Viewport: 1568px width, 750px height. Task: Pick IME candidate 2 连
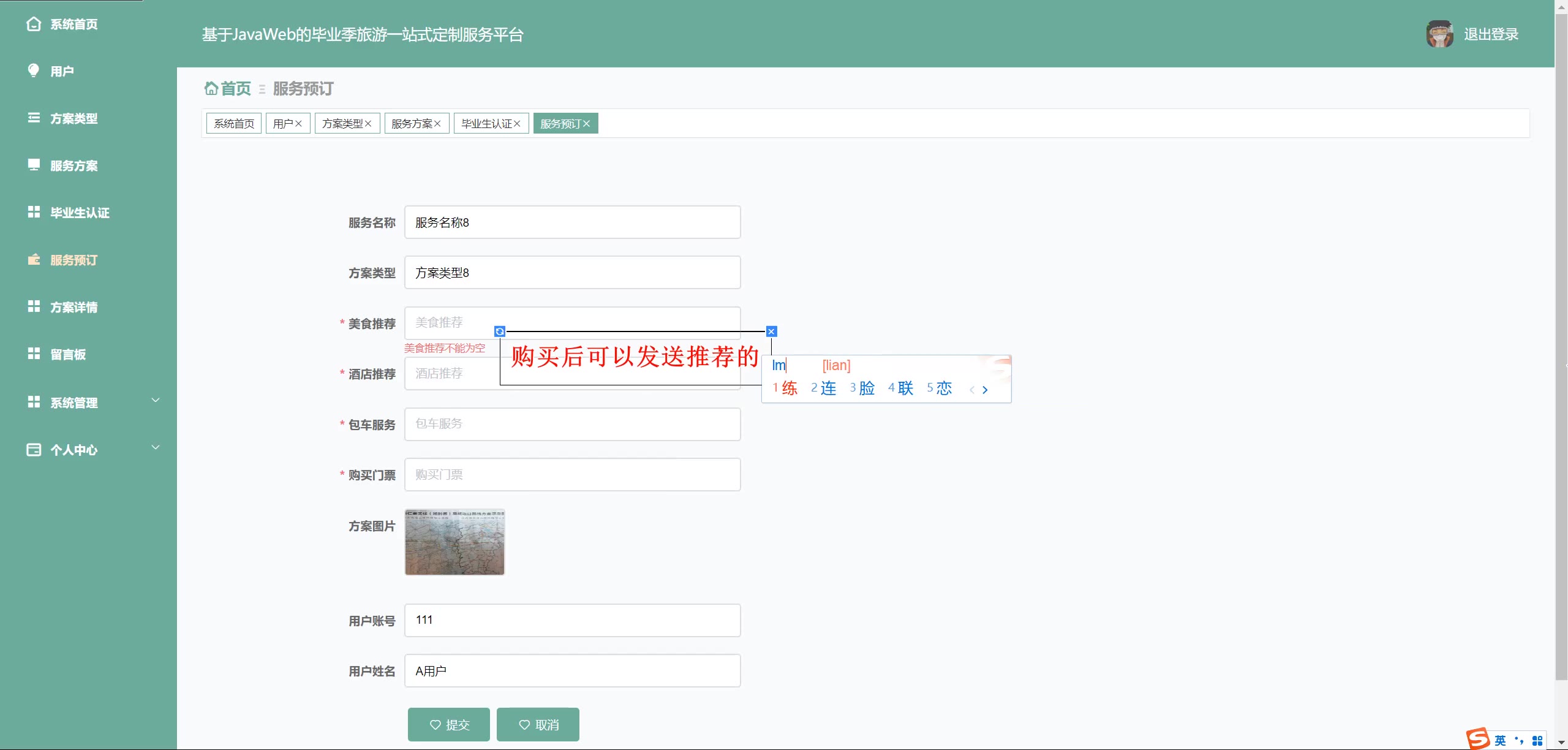(824, 388)
